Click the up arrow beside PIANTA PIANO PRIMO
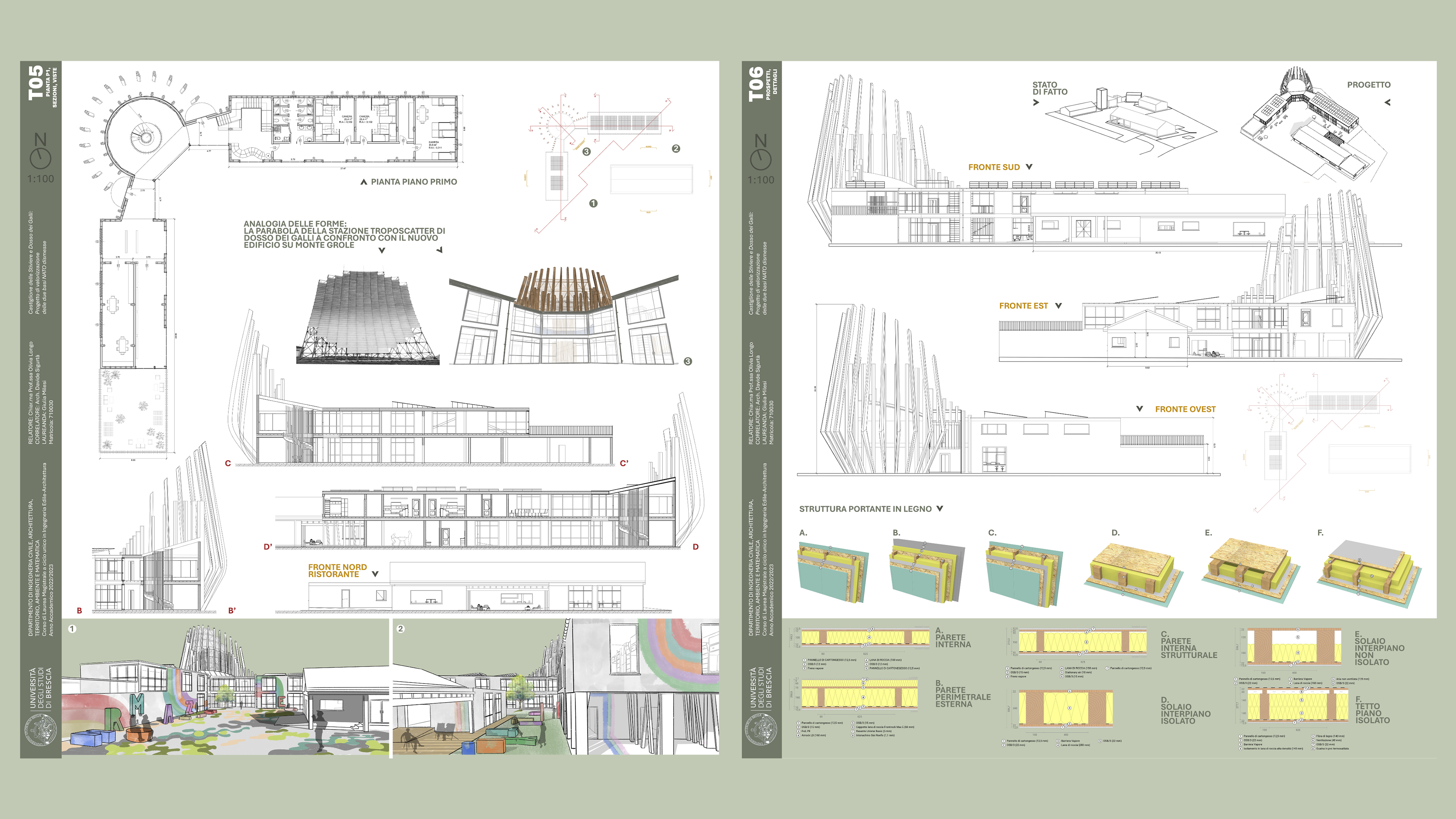 pos(364,182)
